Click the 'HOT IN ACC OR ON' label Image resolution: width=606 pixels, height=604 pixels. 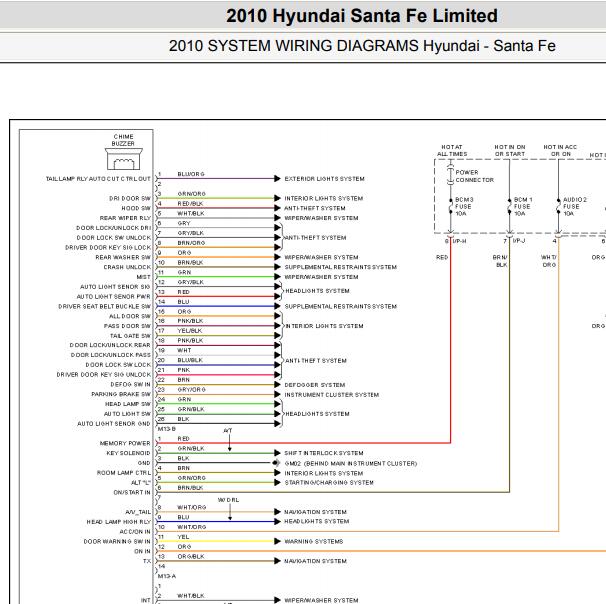(560, 151)
